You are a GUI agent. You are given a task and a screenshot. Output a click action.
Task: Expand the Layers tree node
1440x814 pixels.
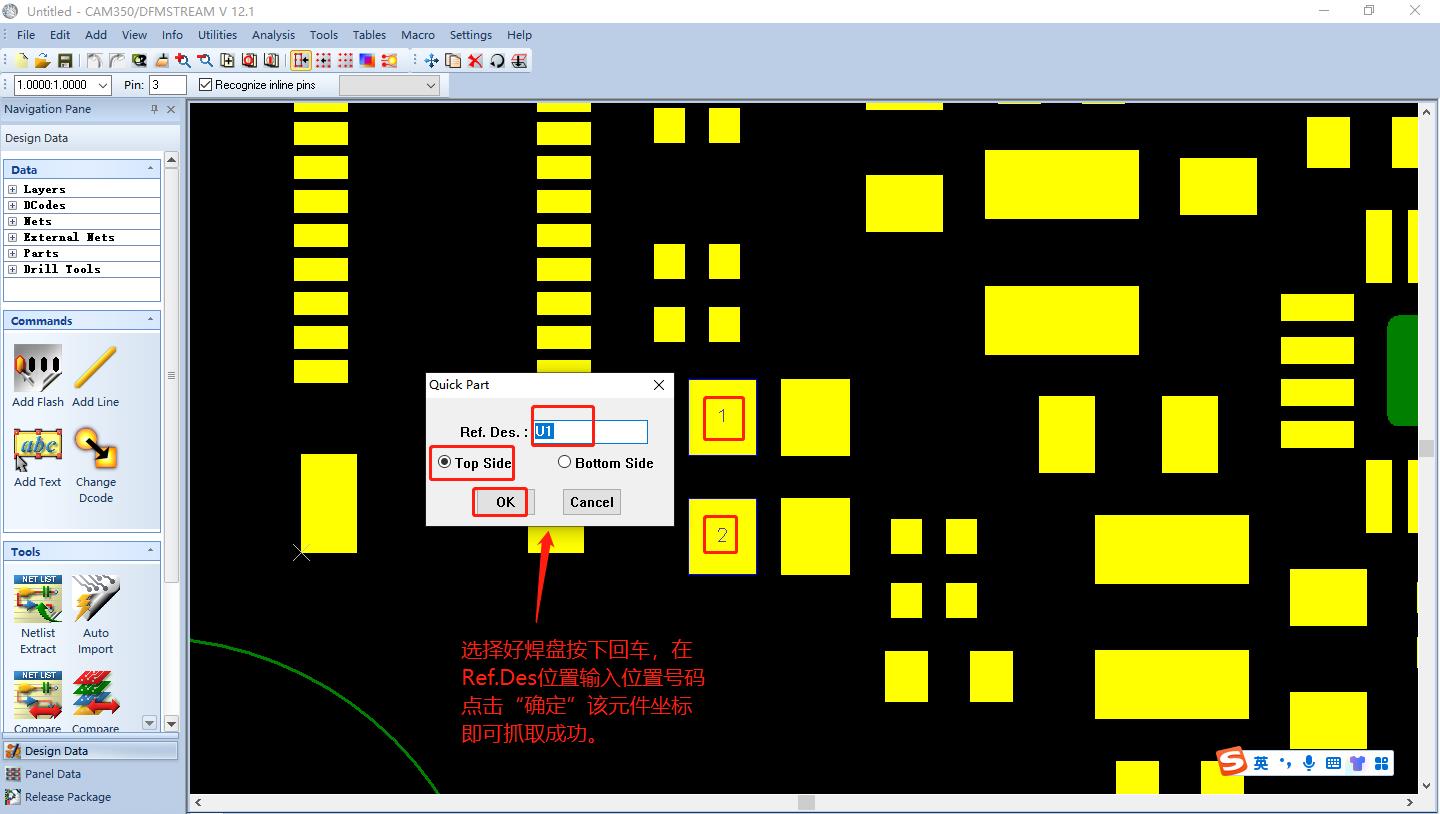13,189
